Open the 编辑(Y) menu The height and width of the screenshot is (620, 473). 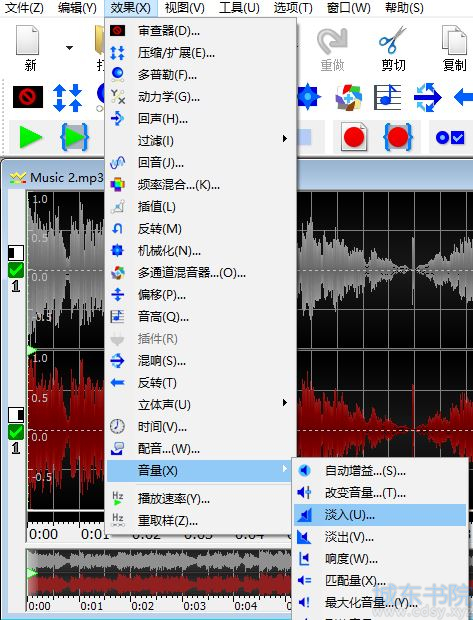pos(77,8)
